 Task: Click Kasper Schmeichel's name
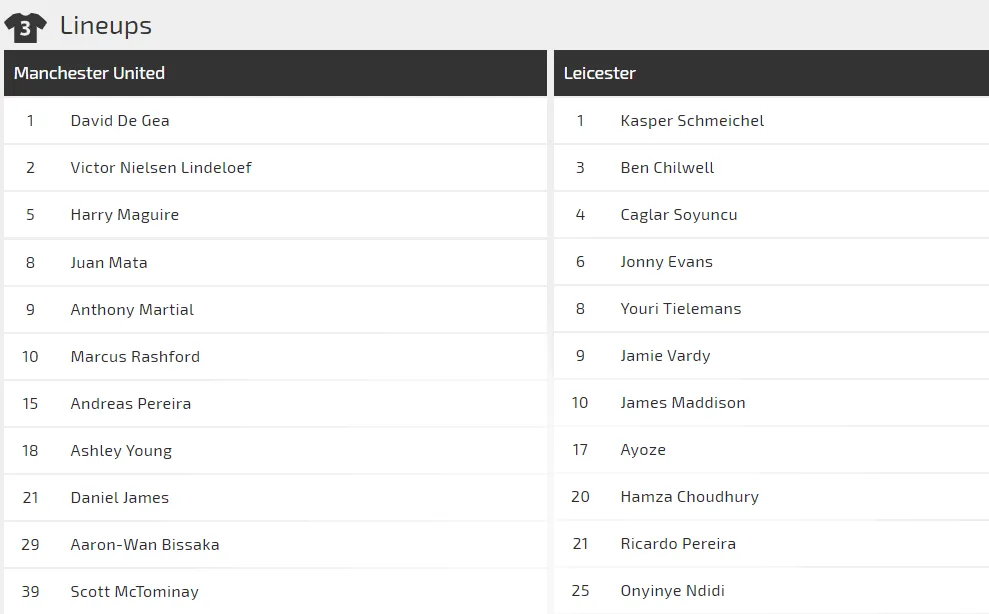(692, 121)
